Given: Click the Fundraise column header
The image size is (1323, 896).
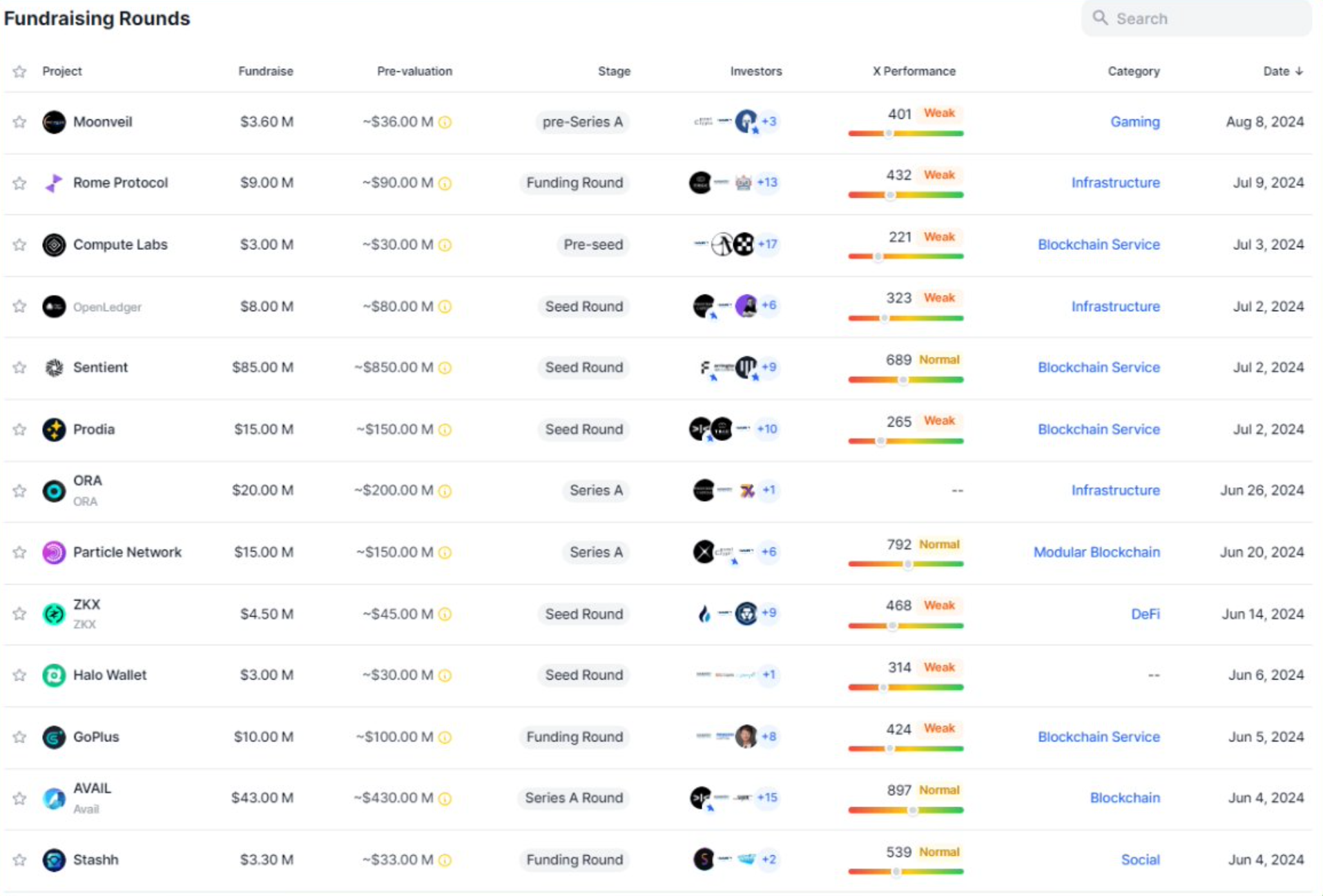Looking at the screenshot, I should tap(266, 71).
